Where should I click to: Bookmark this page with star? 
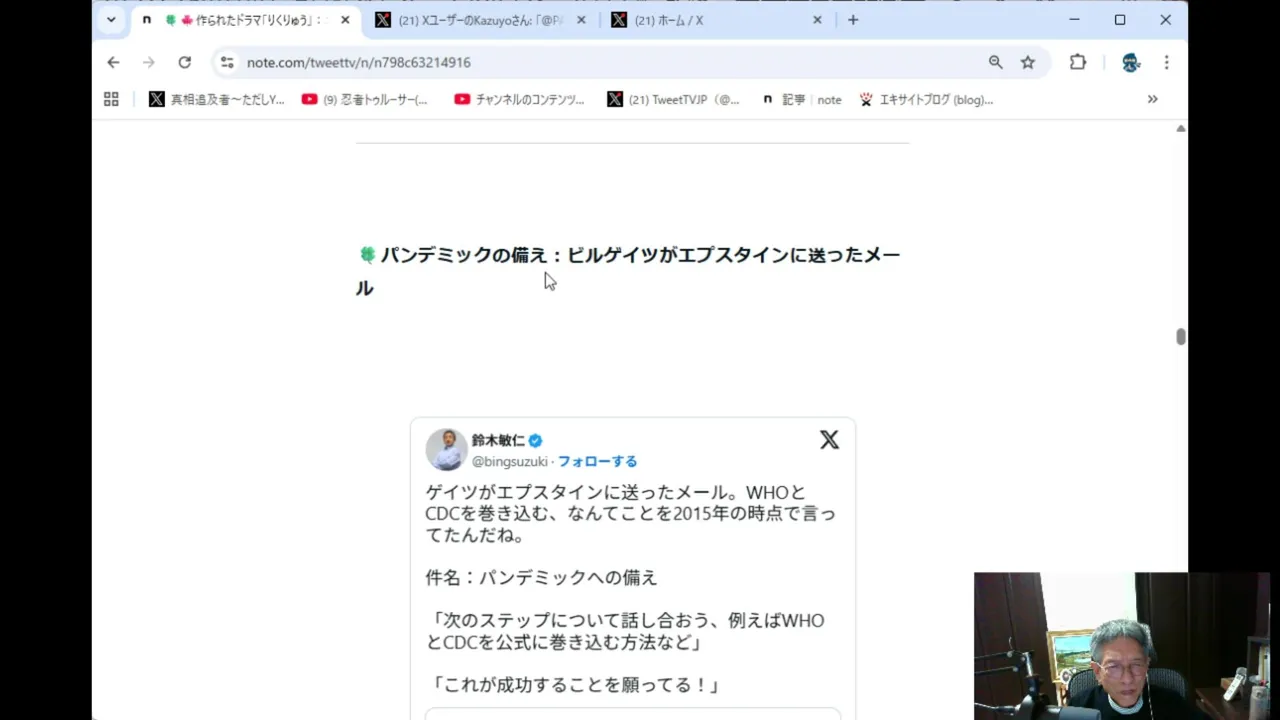coord(1028,62)
